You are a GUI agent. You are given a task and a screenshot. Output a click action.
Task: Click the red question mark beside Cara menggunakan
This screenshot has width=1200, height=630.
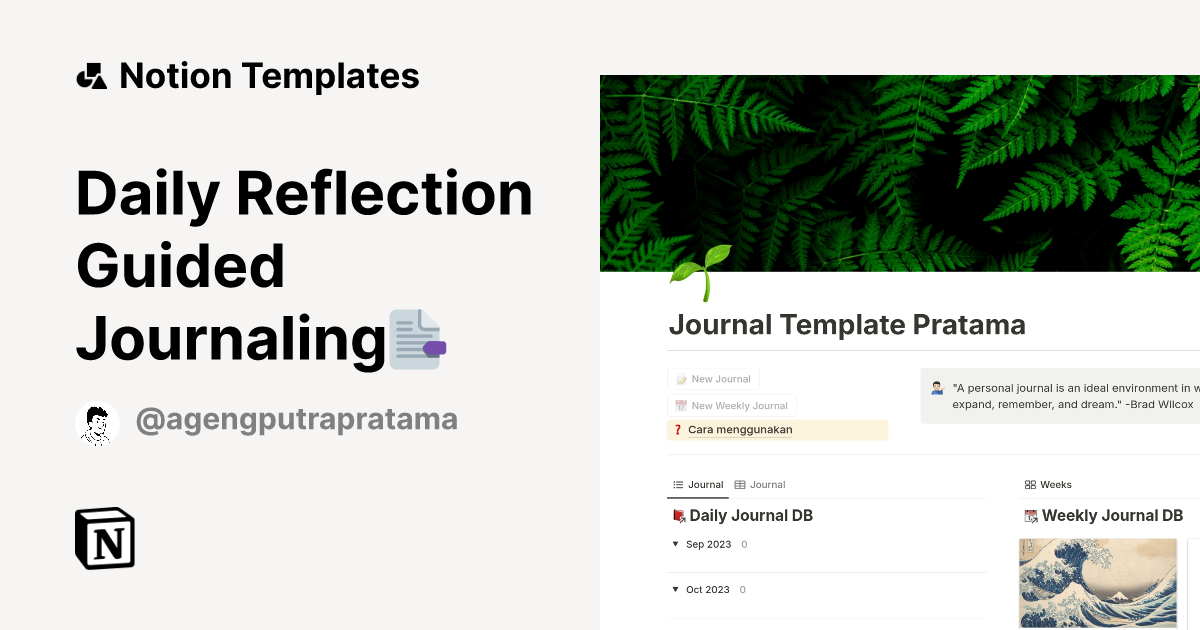click(678, 430)
